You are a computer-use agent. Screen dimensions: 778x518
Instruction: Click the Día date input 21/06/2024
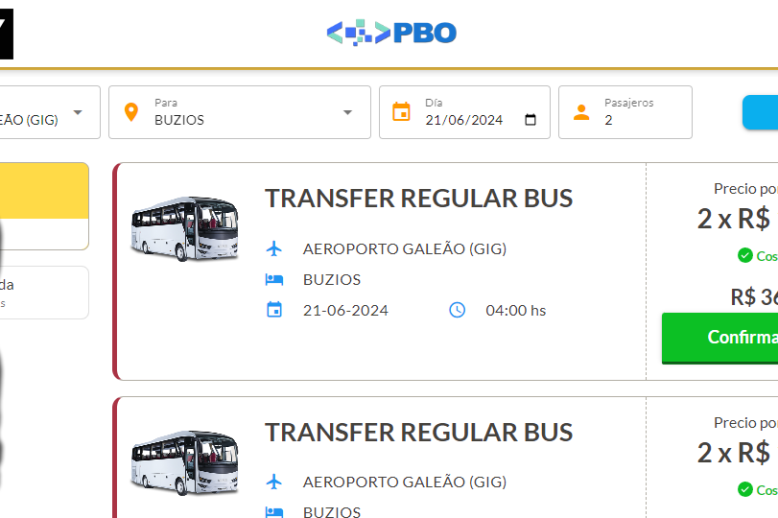pos(464,120)
